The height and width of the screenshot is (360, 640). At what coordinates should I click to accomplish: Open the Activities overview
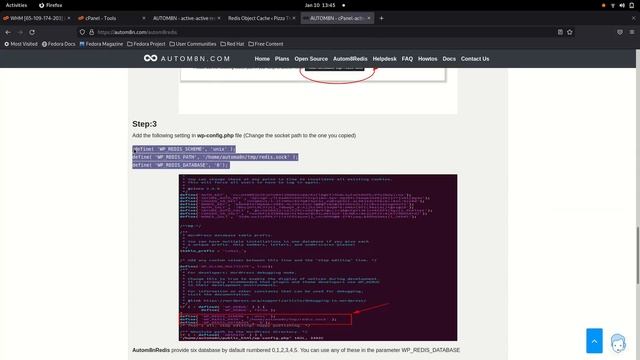click(16, 5)
